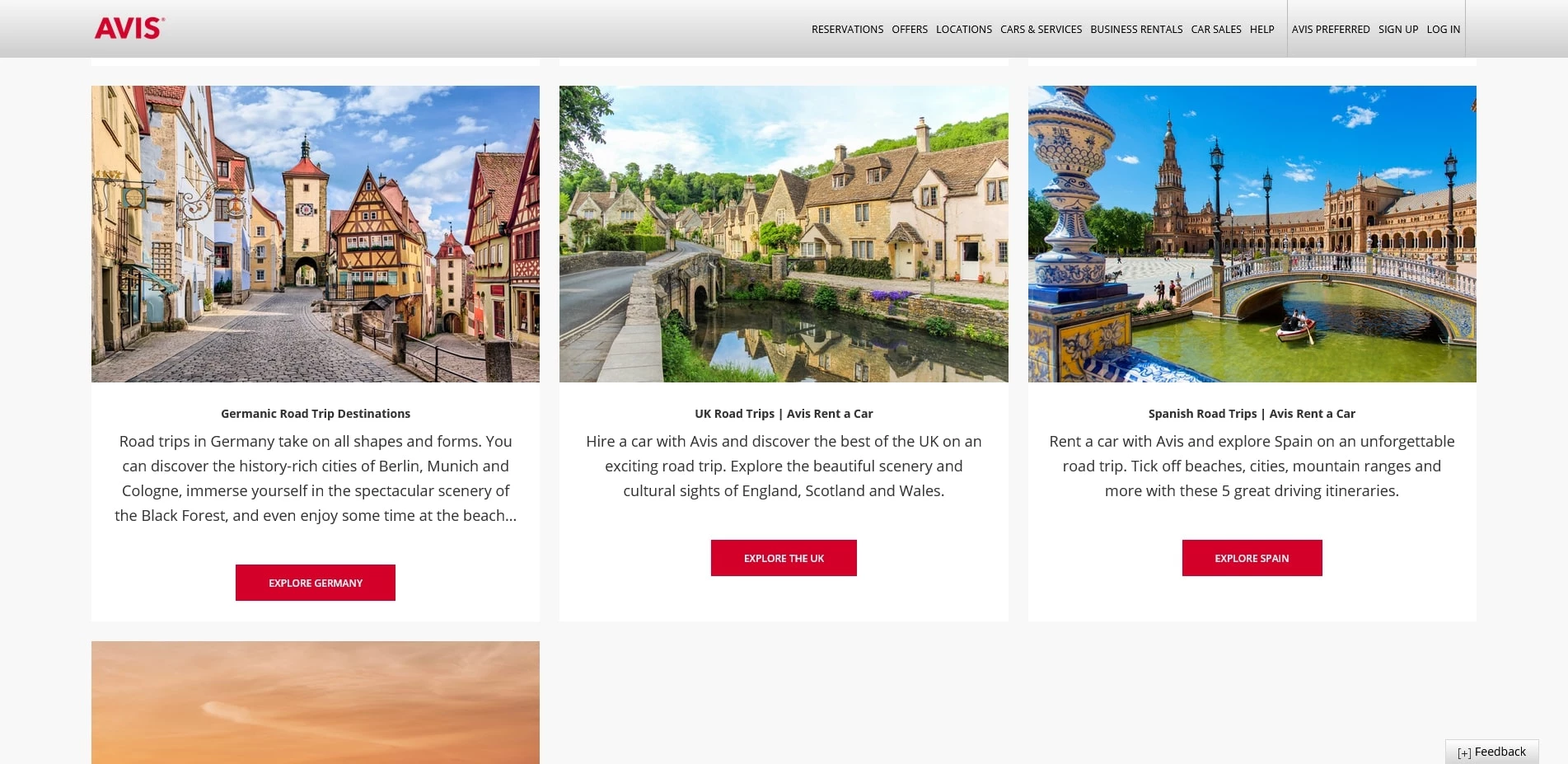
Task: Open the Help menu
Action: click(x=1261, y=30)
